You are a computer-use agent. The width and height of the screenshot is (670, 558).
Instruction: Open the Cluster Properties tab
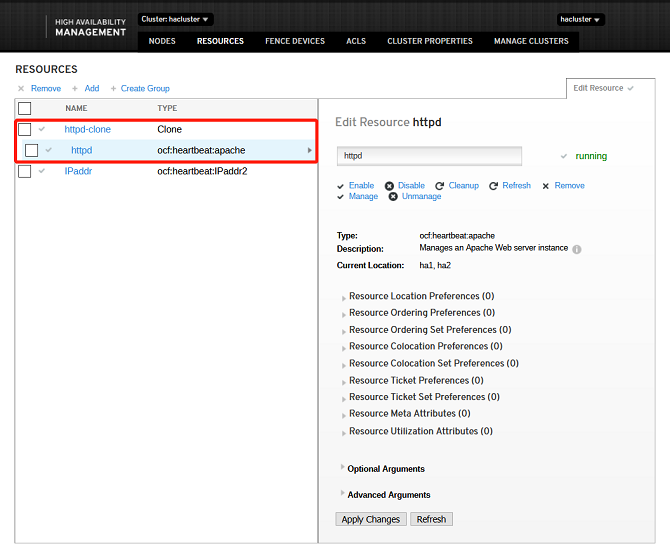point(430,41)
